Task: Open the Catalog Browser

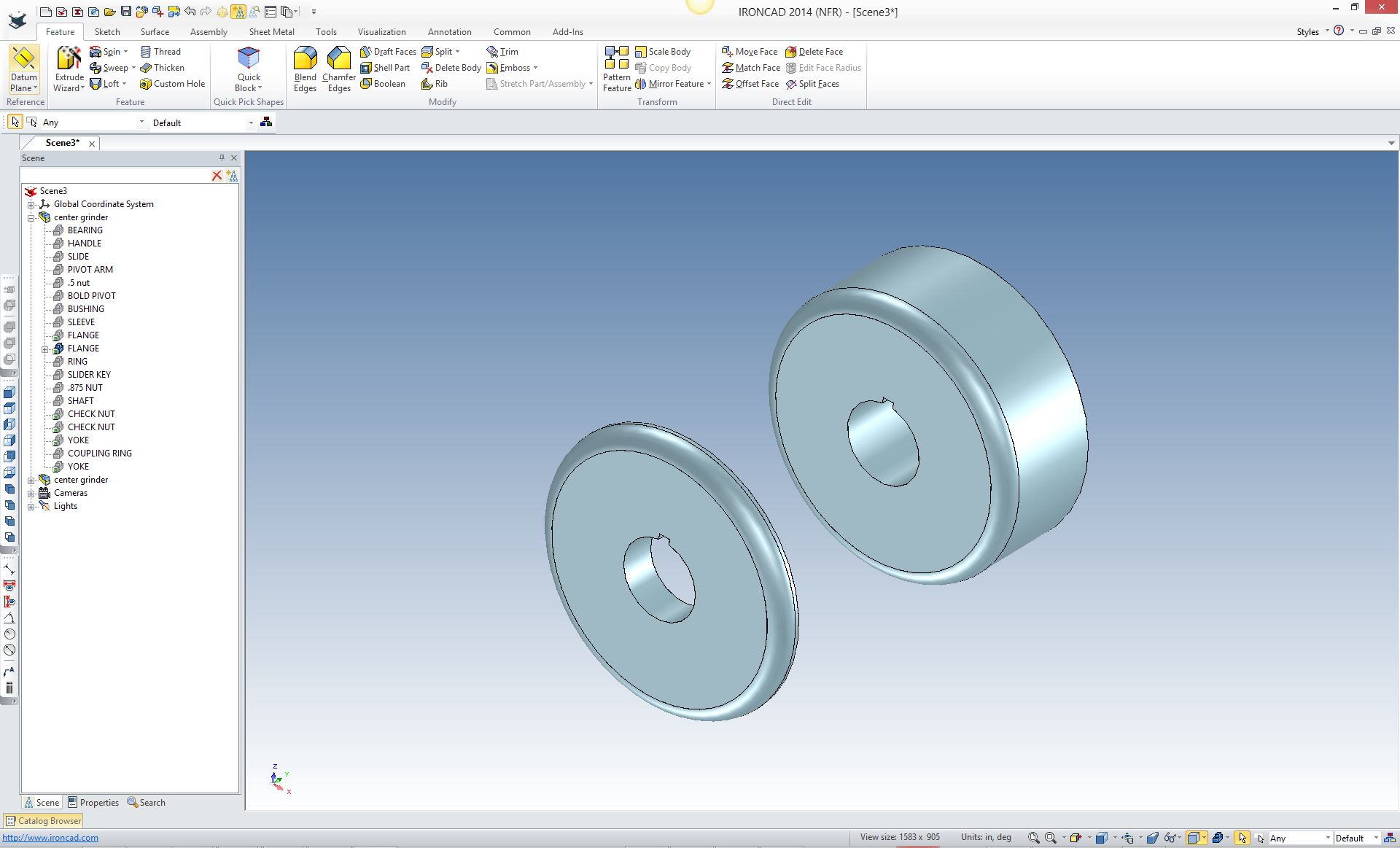Action: (43, 820)
